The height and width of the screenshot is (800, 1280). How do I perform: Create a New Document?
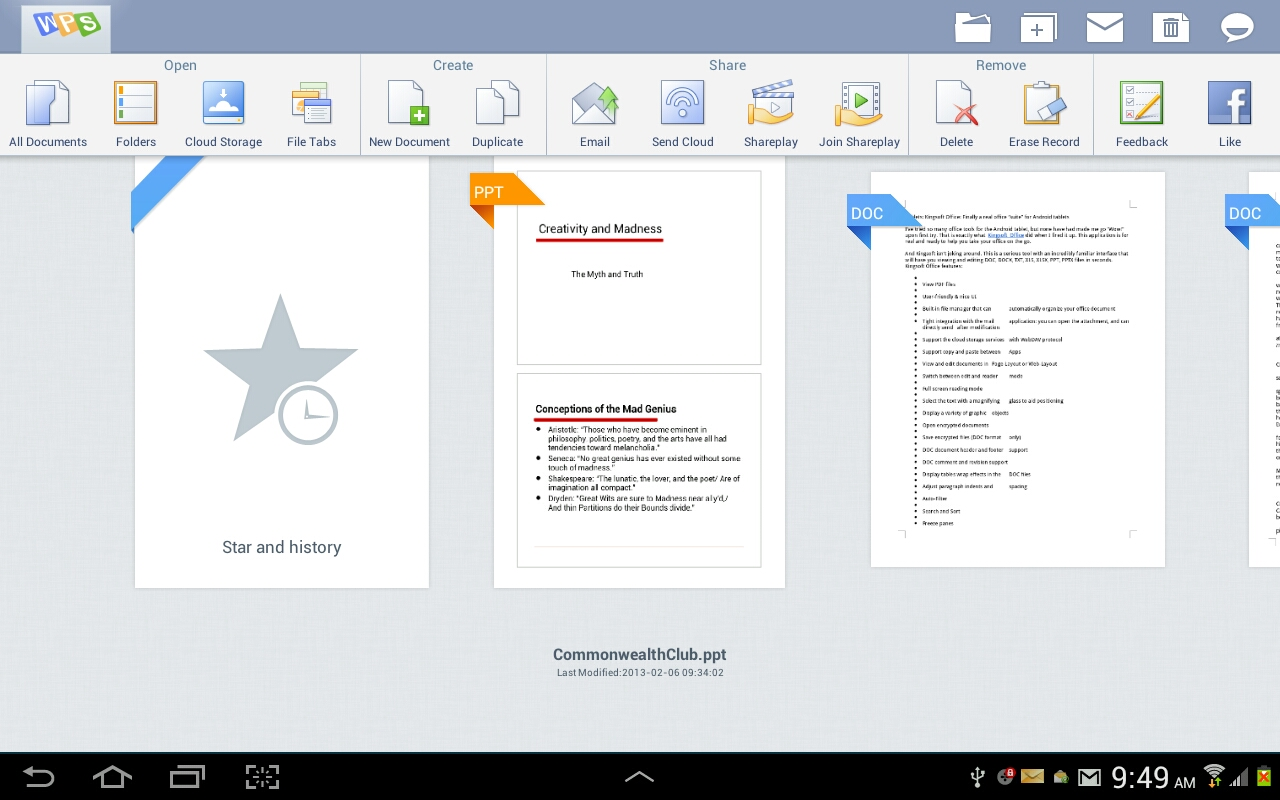coord(409,110)
